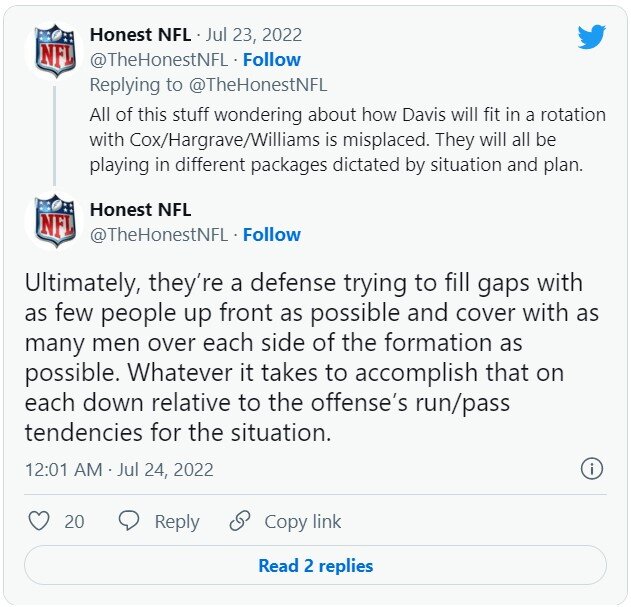Image resolution: width=631 pixels, height=607 pixels.
Task: Click the like count showing 20
Action: (74, 521)
